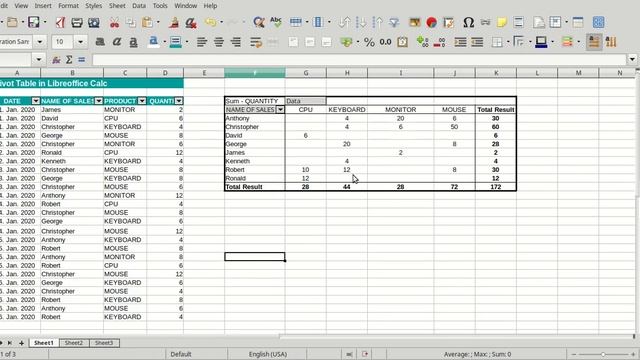Click English (USA) in status bar

tap(268, 354)
